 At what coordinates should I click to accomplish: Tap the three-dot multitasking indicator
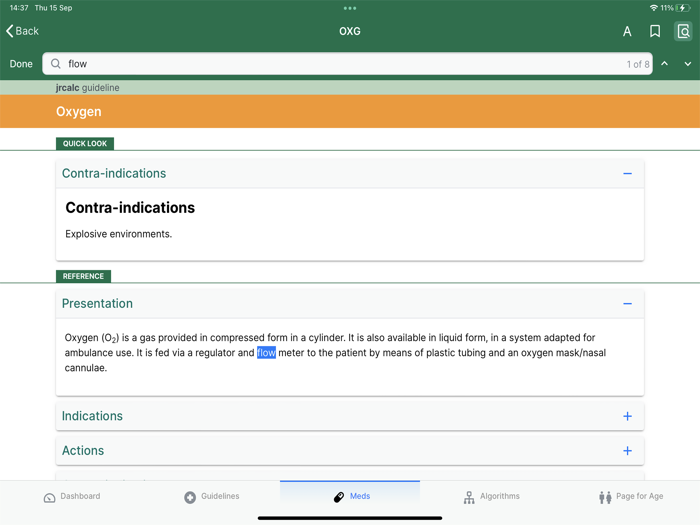(350, 8)
